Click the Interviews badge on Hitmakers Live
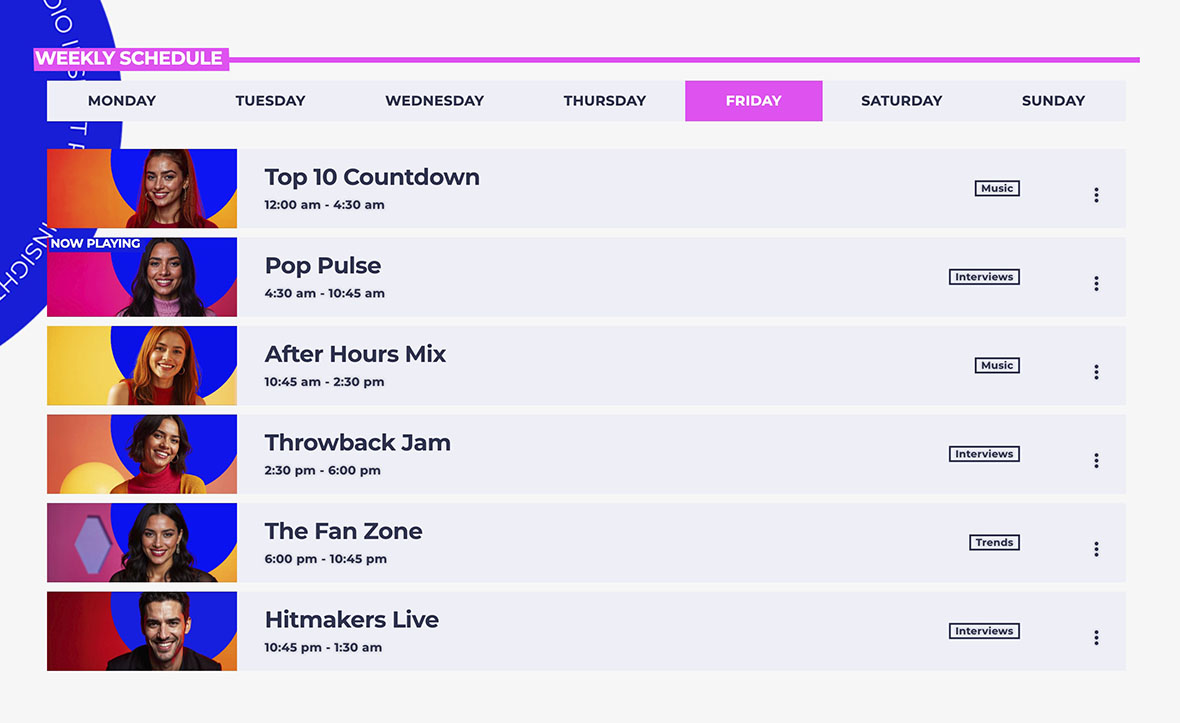Viewport: 1180px width, 723px height. click(x=984, y=631)
